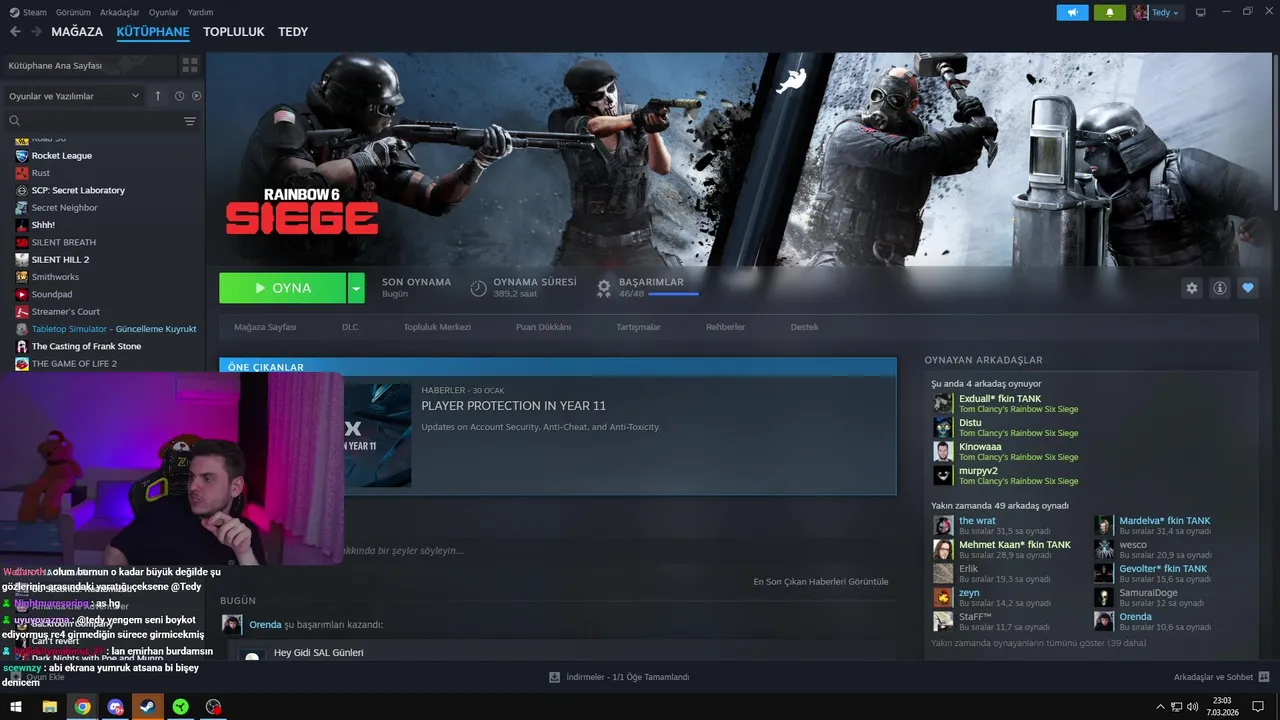The height and width of the screenshot is (720, 1280).
Task: Select Rust in library list
Action: point(41,173)
